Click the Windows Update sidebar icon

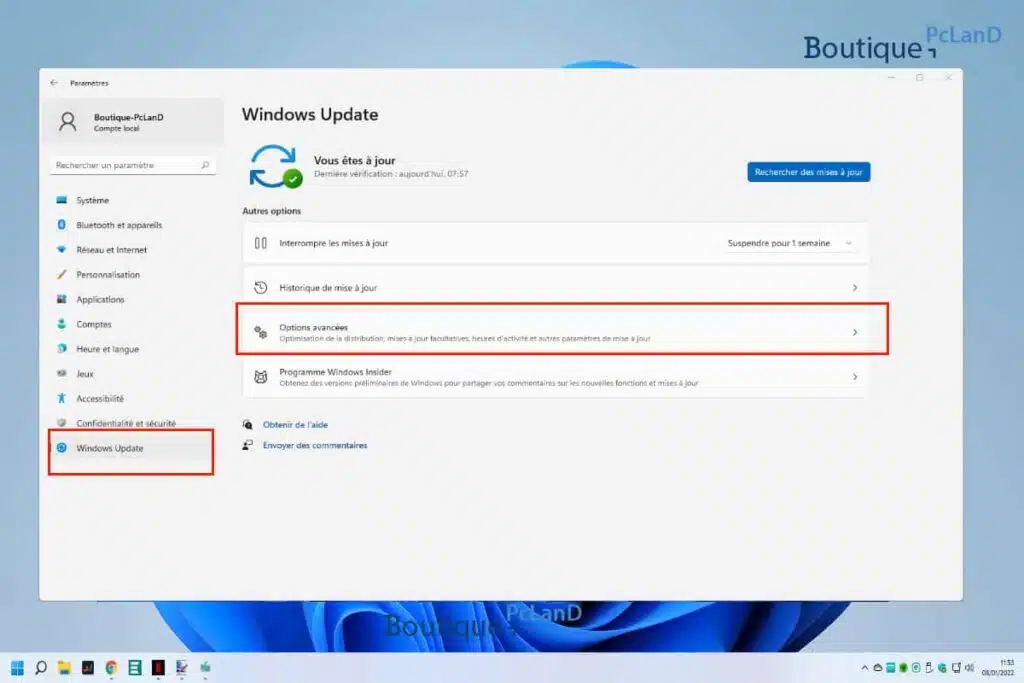[61, 448]
